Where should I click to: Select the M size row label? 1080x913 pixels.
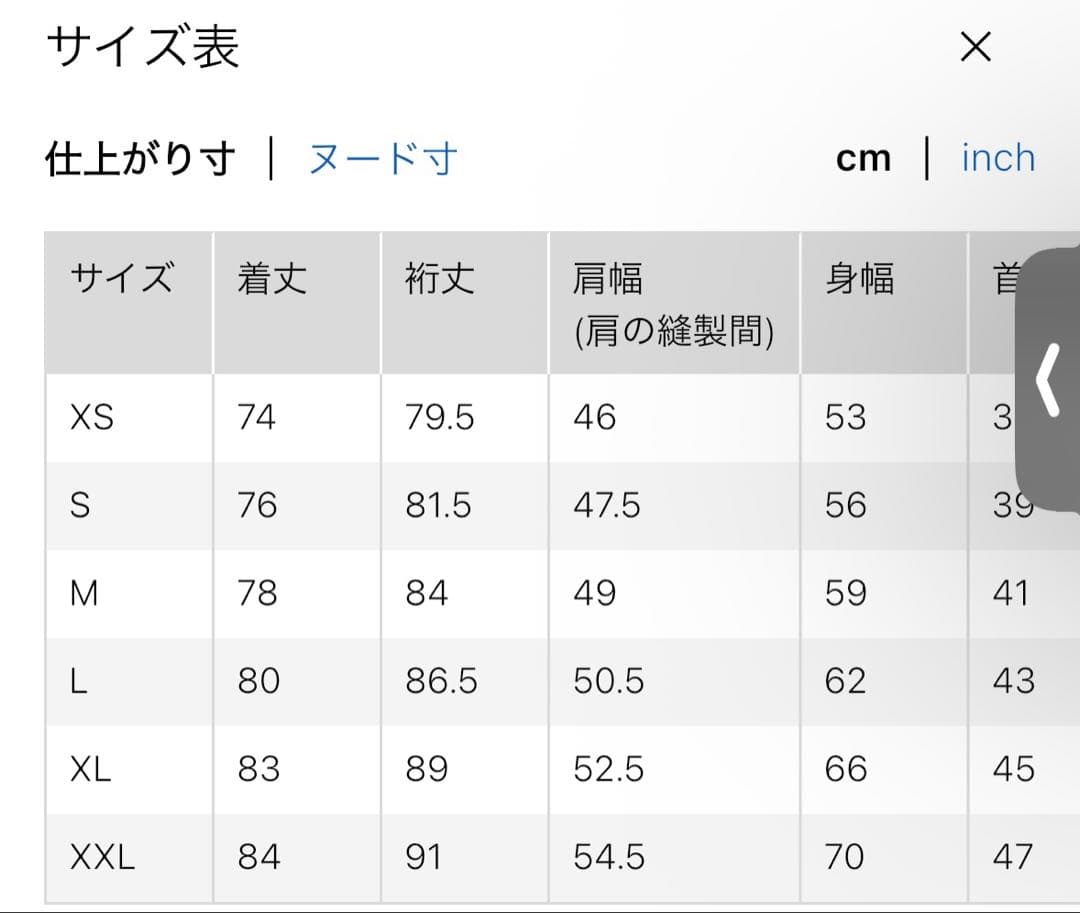[x=84, y=594]
